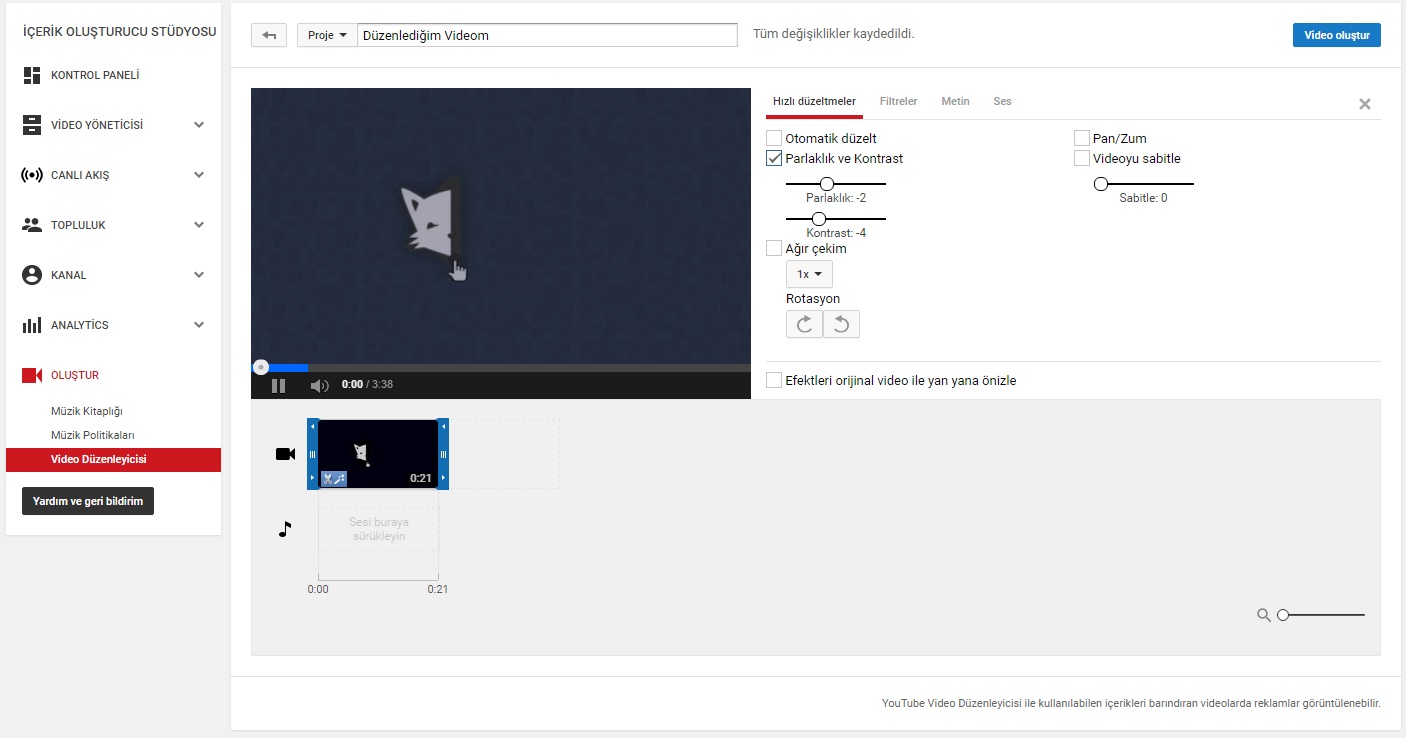Screen dimensions: 1406x738
Task: Close the quick fixes panel
Action: coord(1365,104)
